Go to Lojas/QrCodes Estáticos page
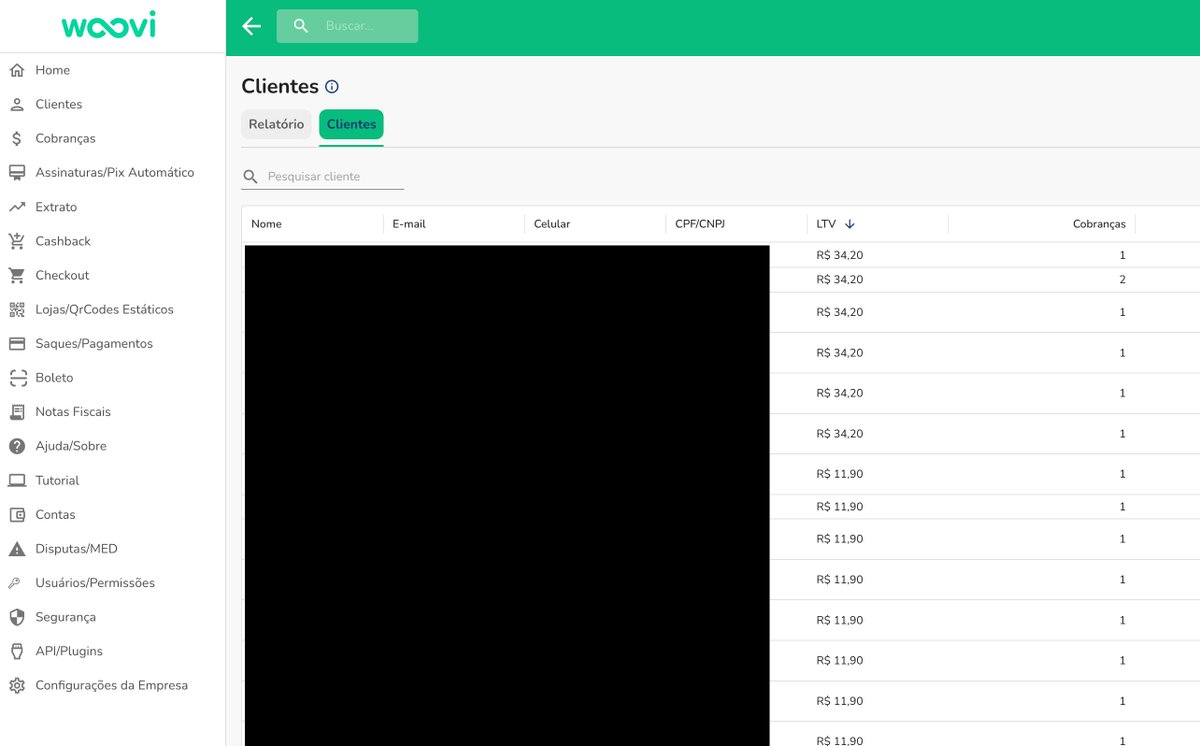The image size is (1200, 746). (x=112, y=309)
